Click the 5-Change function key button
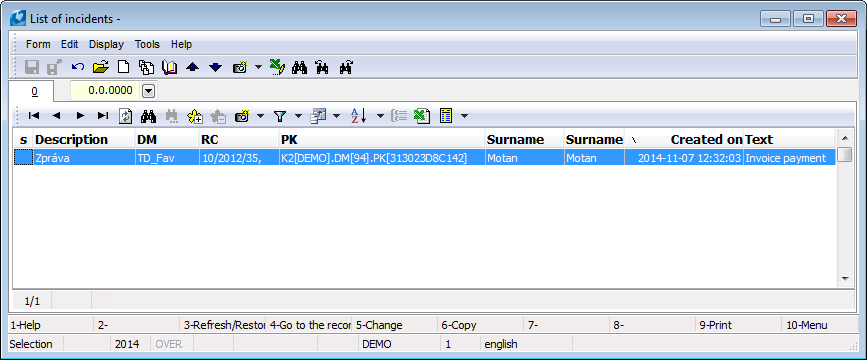The image size is (867, 360). coord(396,325)
